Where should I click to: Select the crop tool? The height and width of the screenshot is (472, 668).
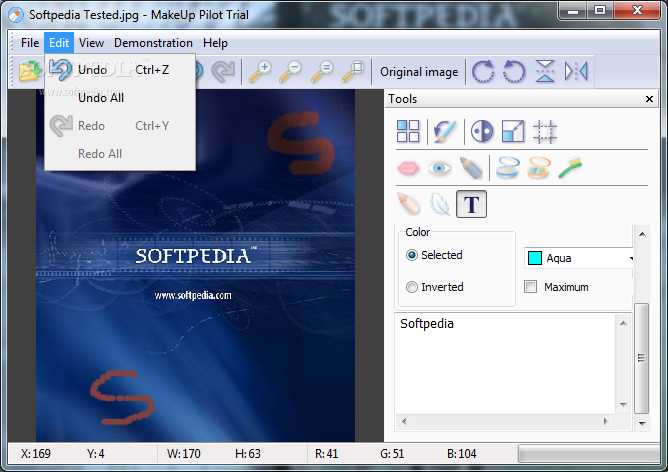click(545, 132)
